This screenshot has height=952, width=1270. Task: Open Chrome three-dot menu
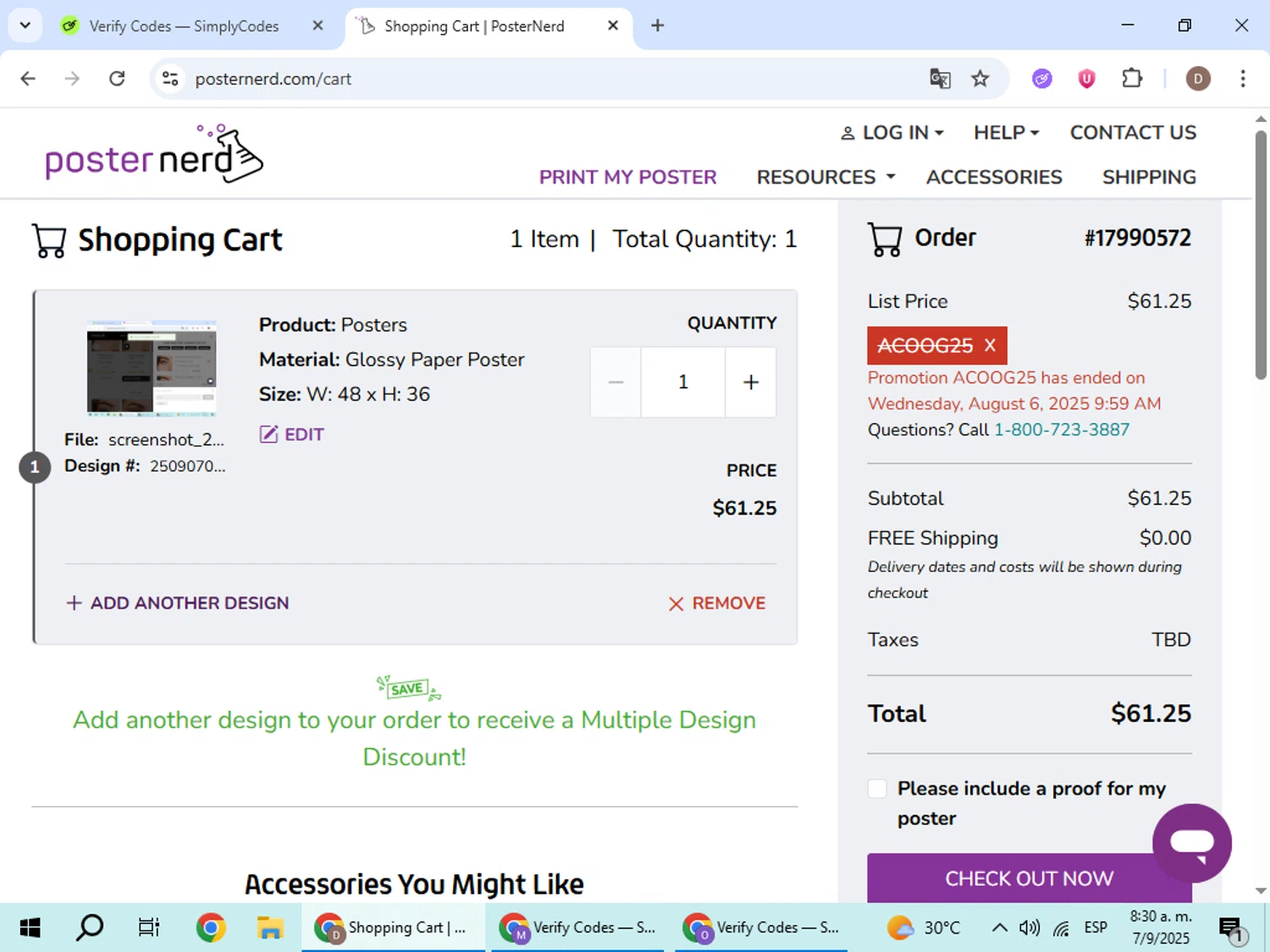(x=1243, y=79)
